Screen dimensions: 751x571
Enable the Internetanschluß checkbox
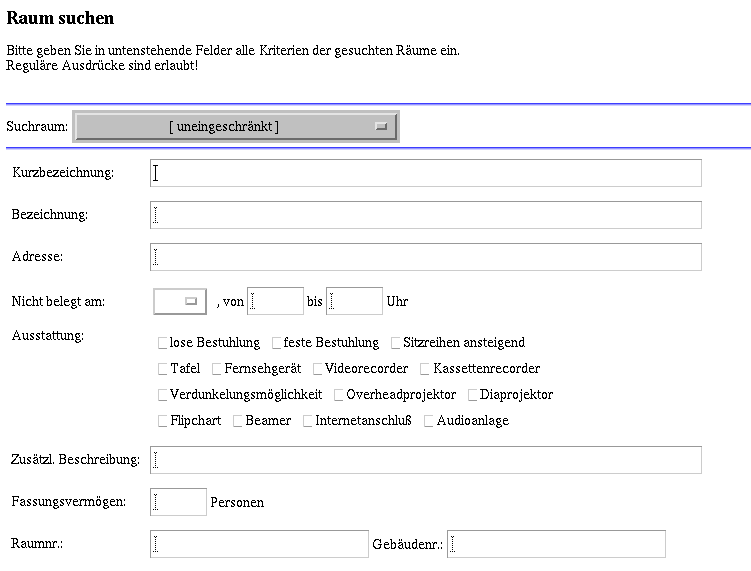coord(308,421)
